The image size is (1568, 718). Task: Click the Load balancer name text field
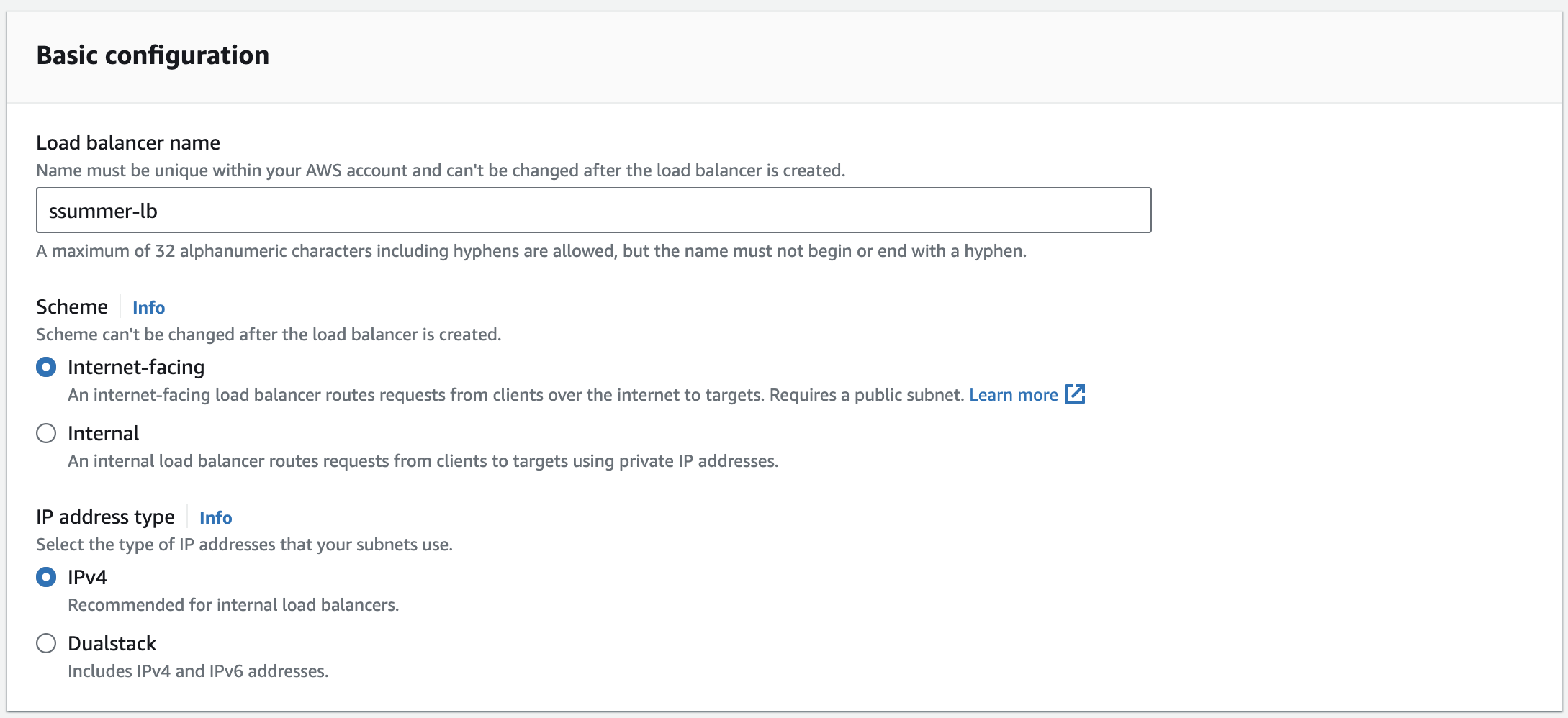pos(593,210)
